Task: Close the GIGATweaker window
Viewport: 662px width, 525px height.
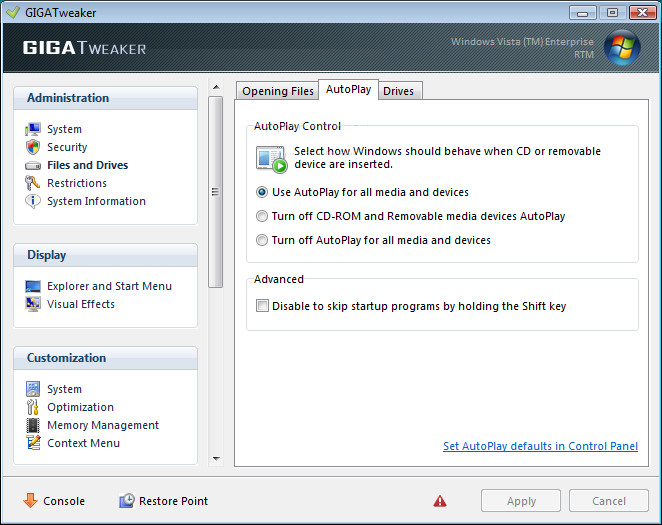Action: [x=642, y=13]
